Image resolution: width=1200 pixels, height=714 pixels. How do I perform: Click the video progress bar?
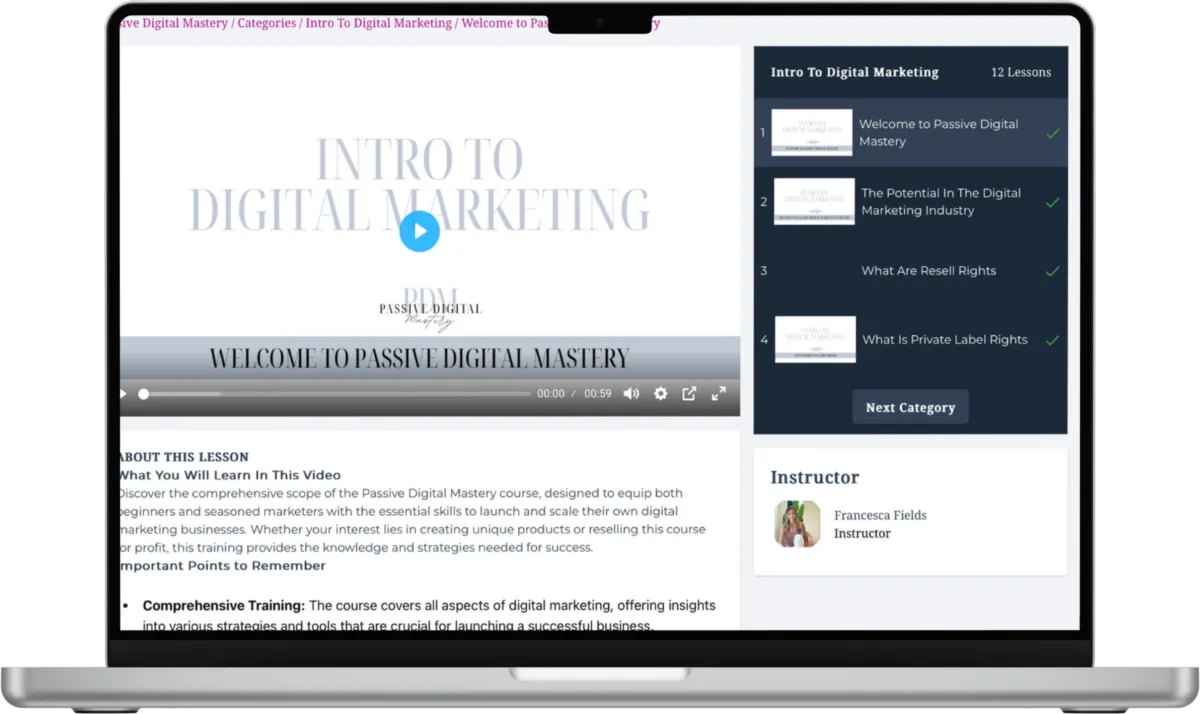point(337,394)
